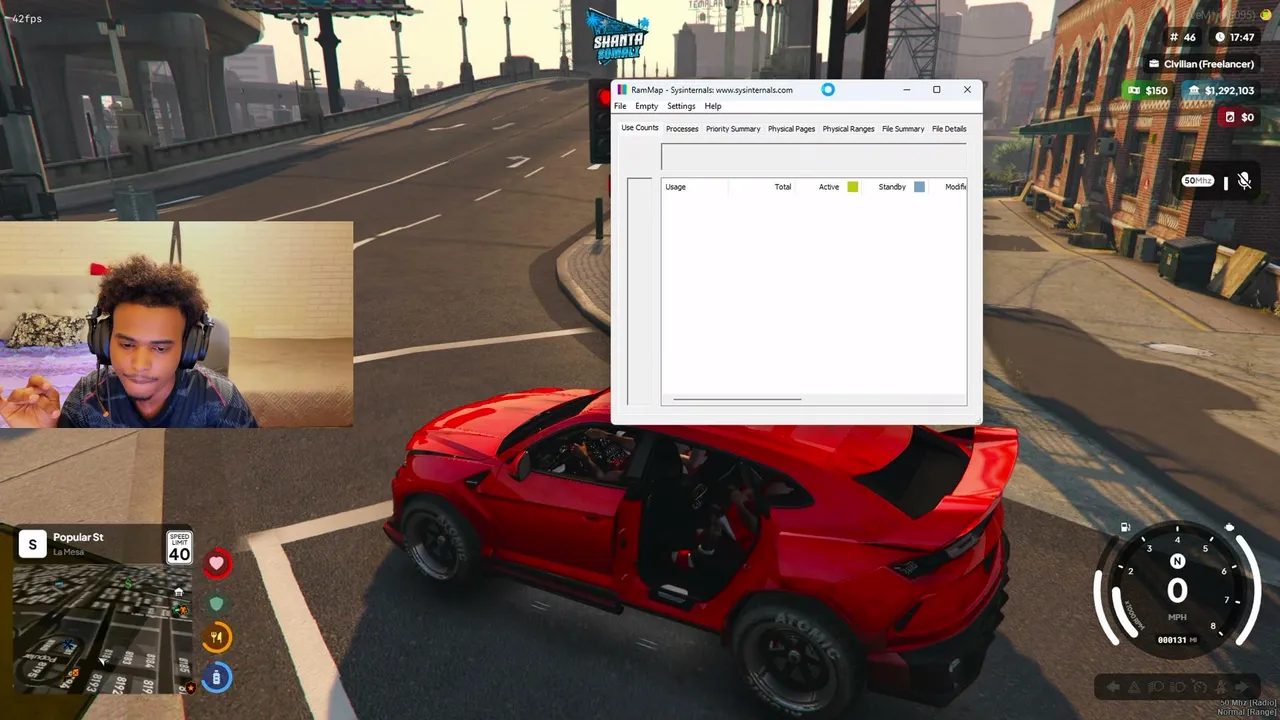Maximize the RamMap window

pyautogui.click(x=937, y=90)
